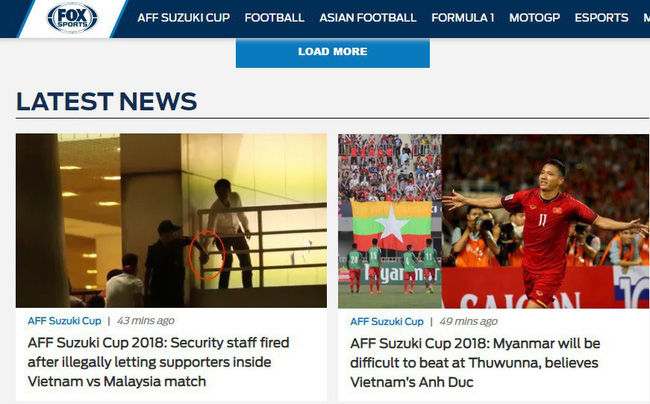Select MotoGP in the navigation bar
The width and height of the screenshot is (650, 404).
click(x=534, y=18)
